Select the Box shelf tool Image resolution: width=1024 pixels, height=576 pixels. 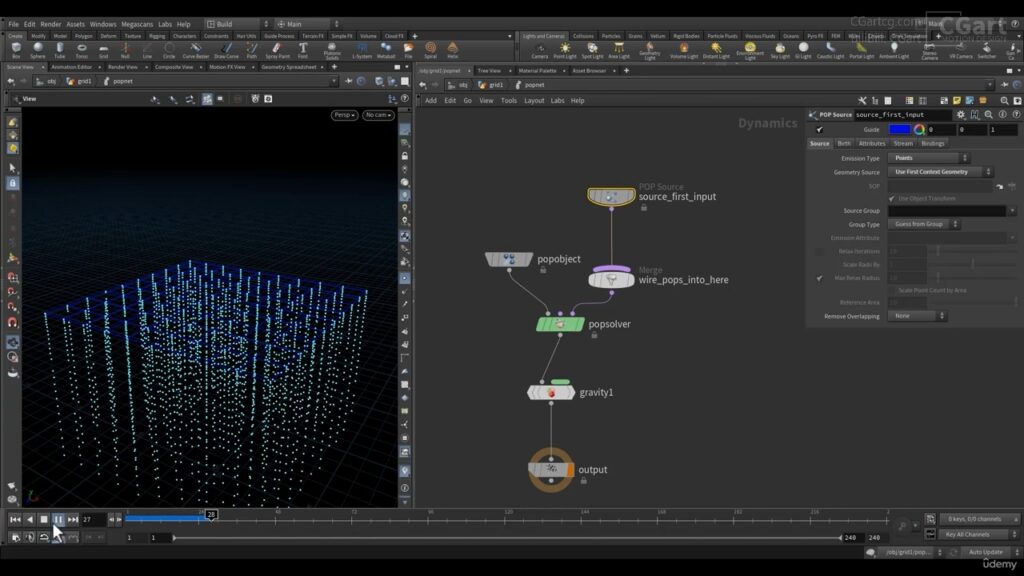coord(16,50)
